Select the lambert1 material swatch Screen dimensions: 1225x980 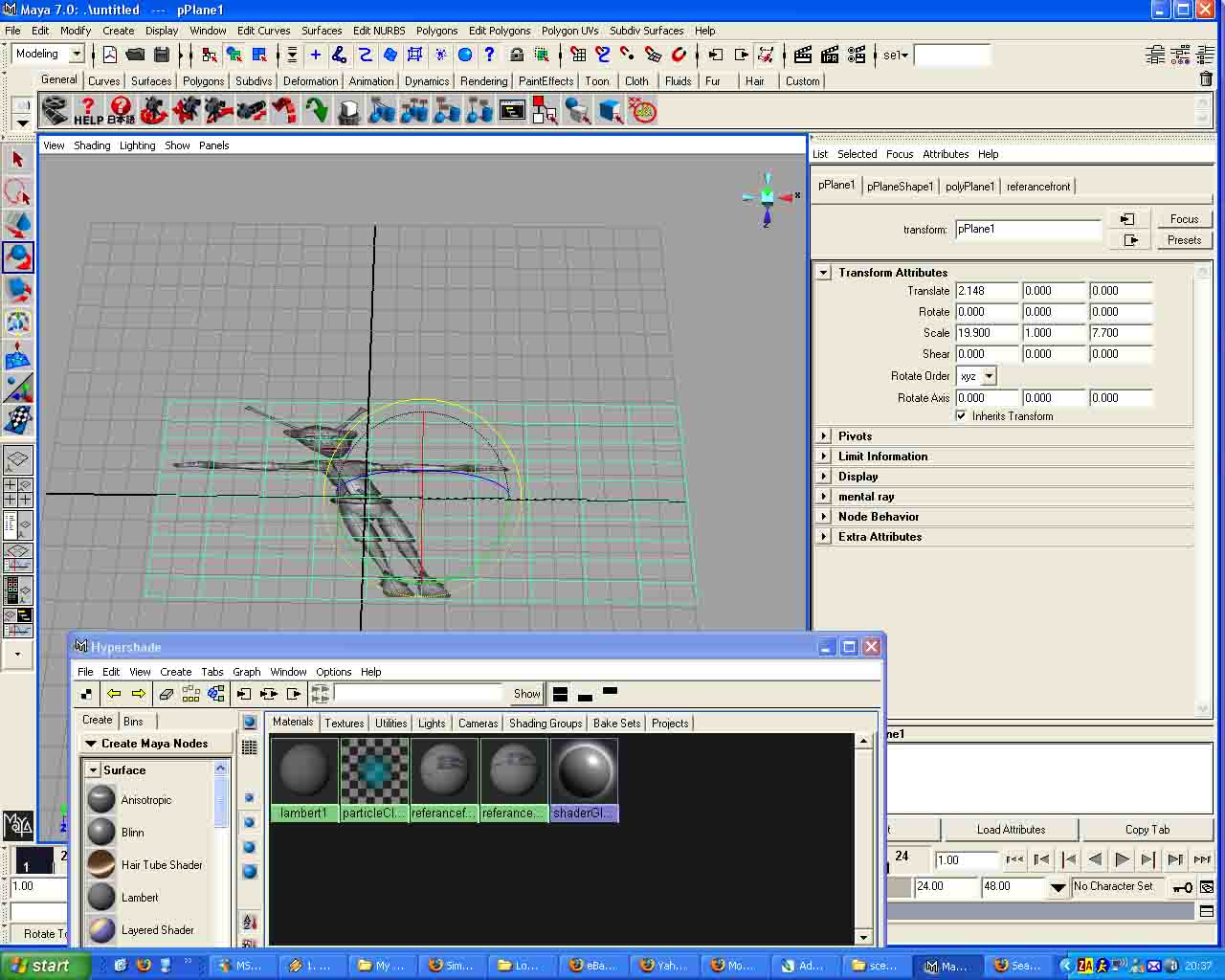coord(304,779)
